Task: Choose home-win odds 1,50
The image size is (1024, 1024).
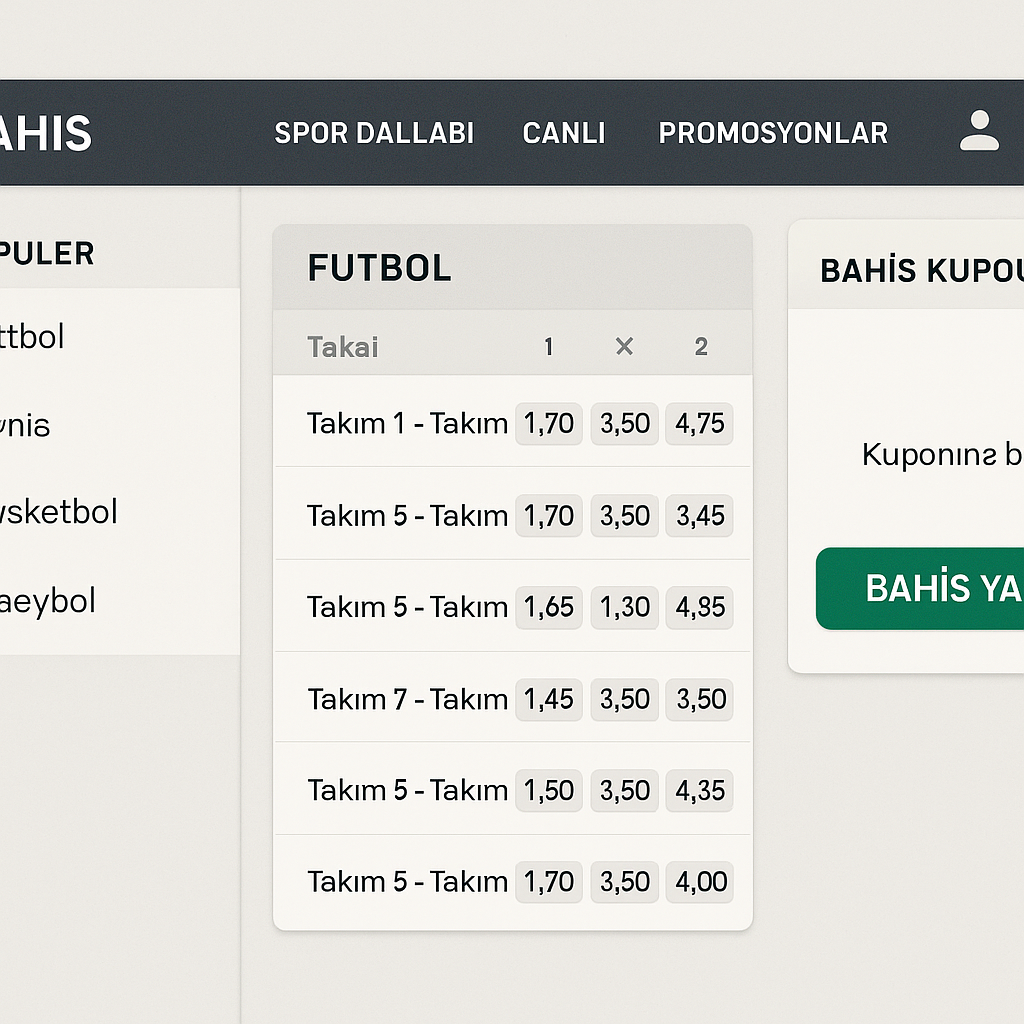Action: pyautogui.click(x=549, y=790)
